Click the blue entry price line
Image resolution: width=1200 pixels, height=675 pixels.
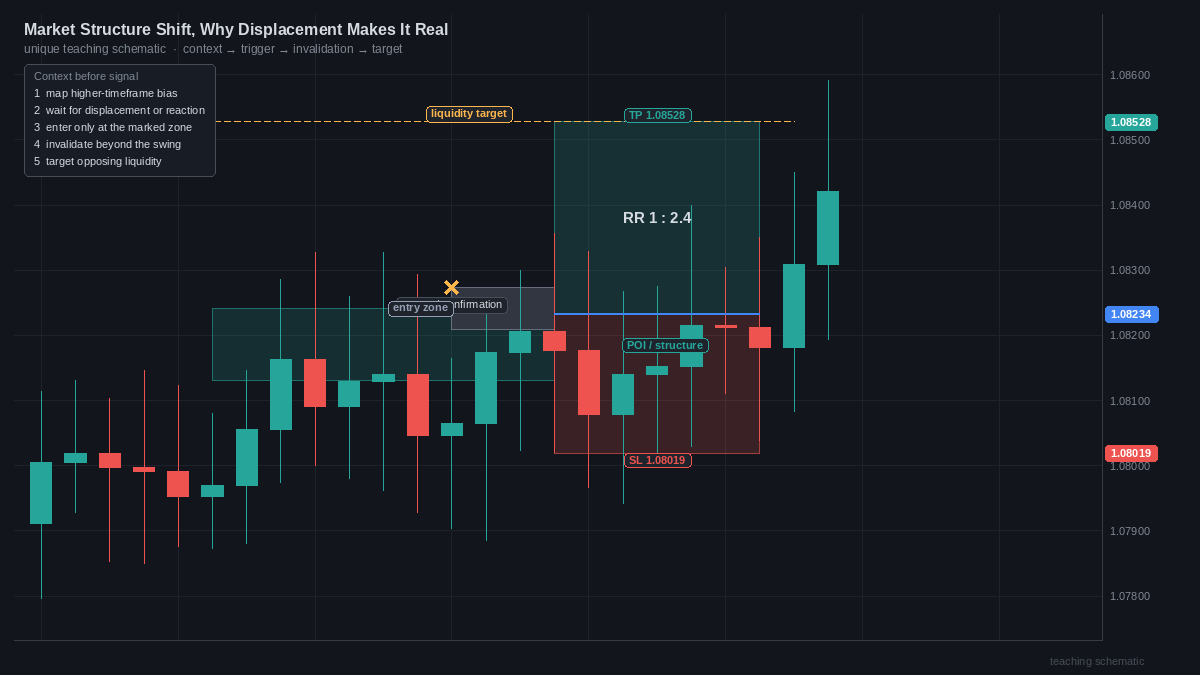tap(657, 314)
